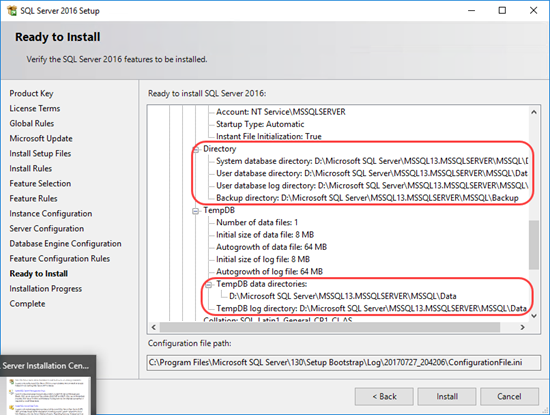Select Installation Progress step in sidebar
Image resolution: width=550 pixels, height=415 pixels.
[46, 289]
